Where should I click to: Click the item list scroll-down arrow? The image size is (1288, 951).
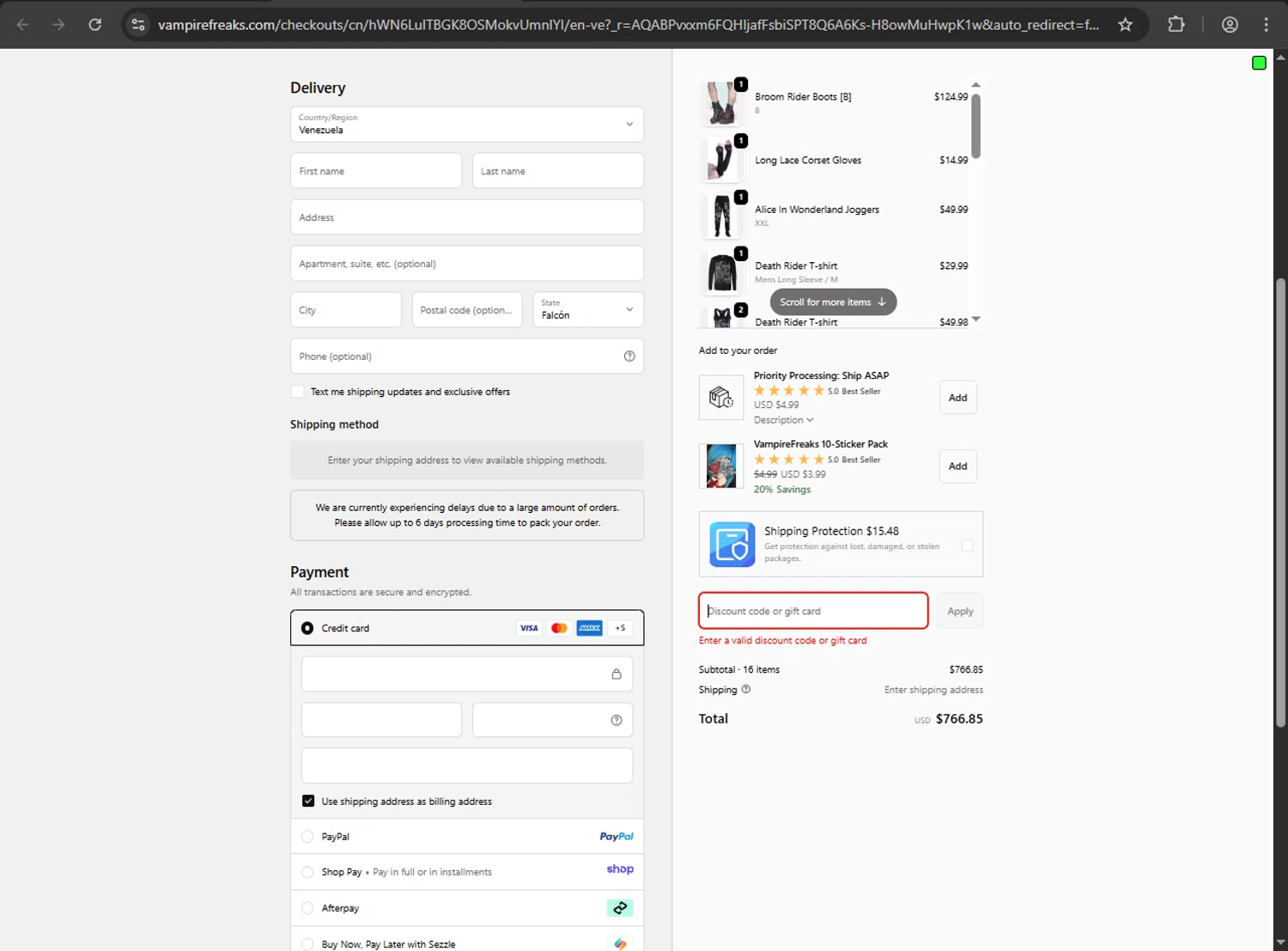pos(975,320)
